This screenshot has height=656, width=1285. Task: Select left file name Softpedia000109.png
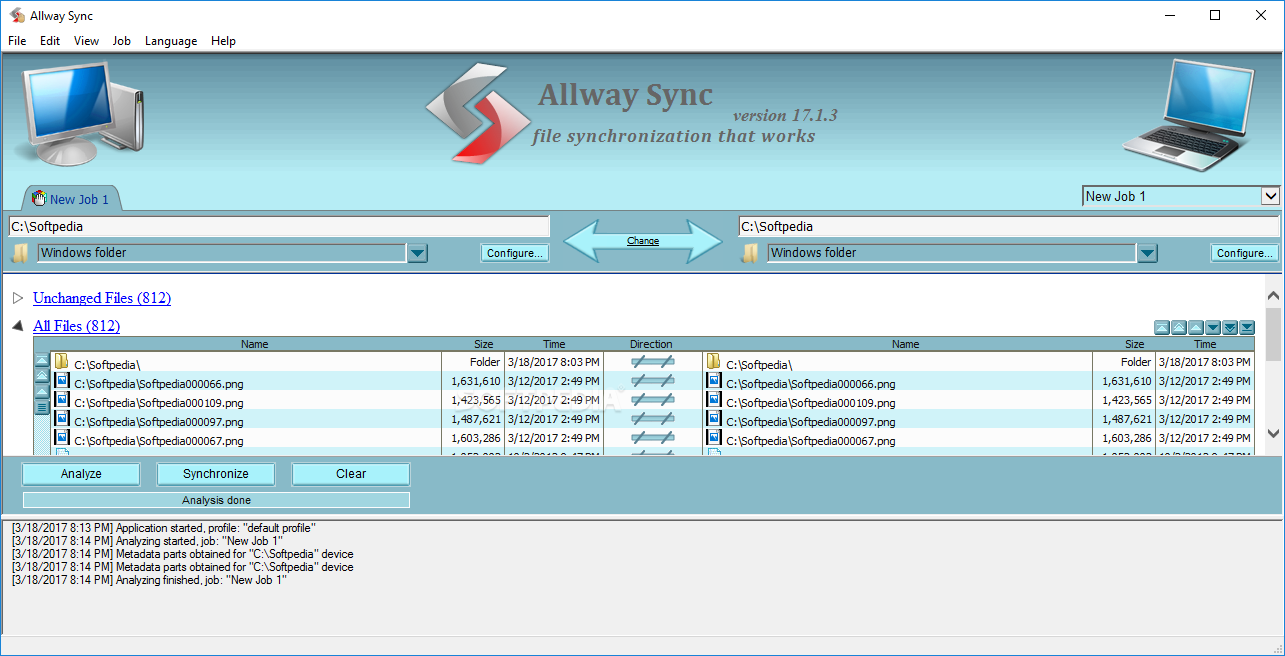click(x=159, y=403)
